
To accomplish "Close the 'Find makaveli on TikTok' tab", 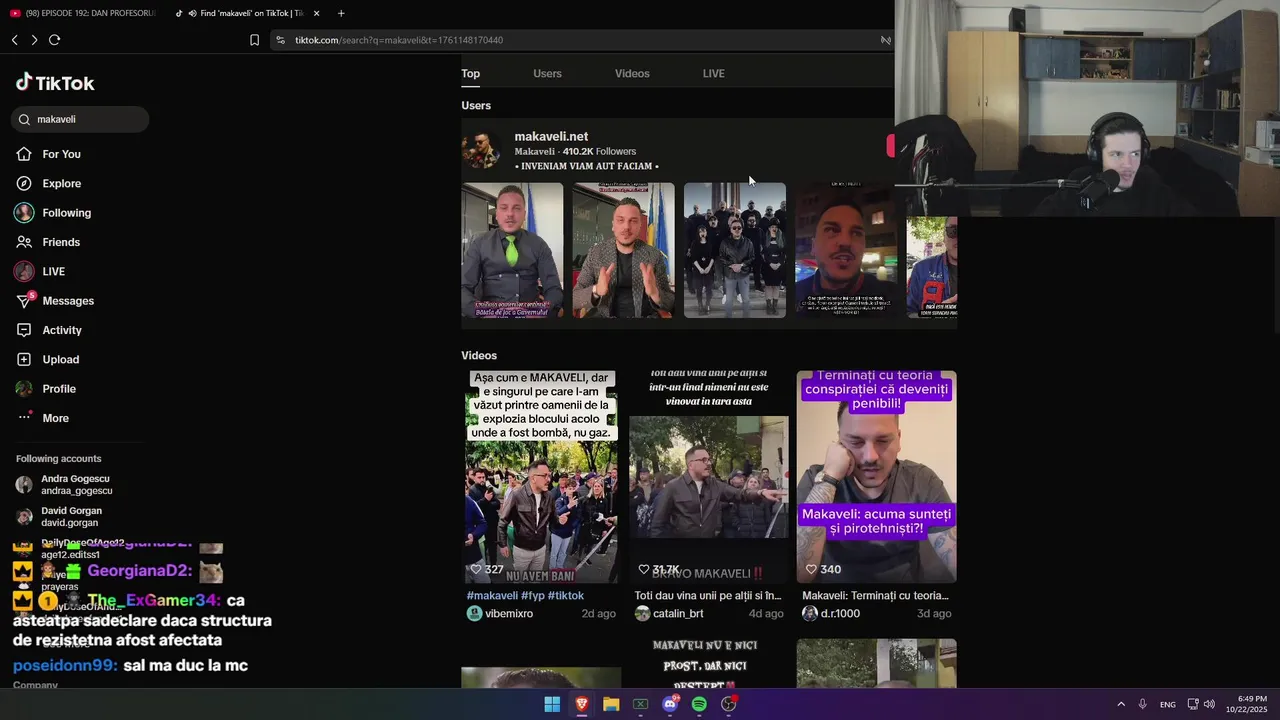I will tap(316, 13).
